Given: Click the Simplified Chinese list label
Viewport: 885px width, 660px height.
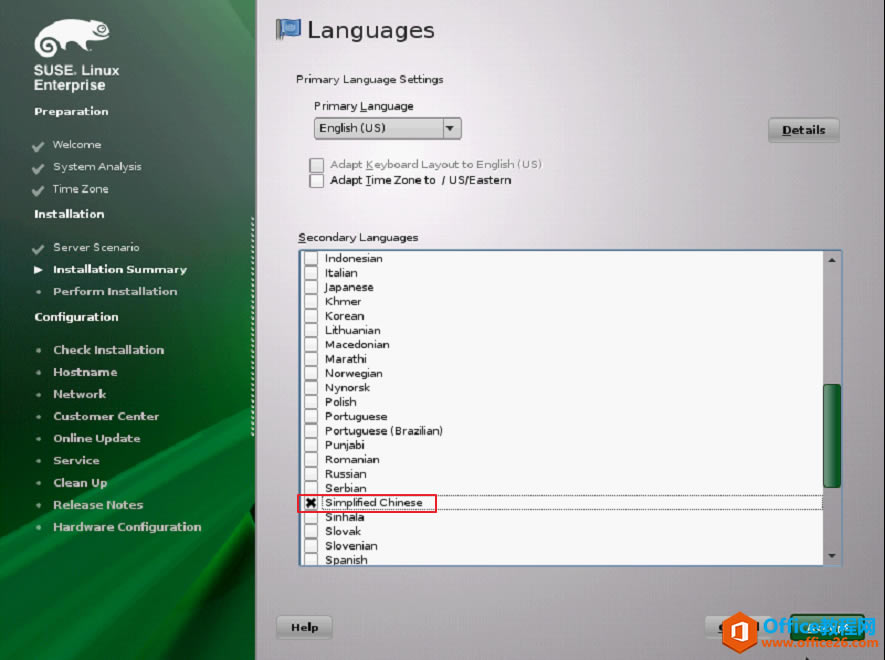Looking at the screenshot, I should (374, 502).
